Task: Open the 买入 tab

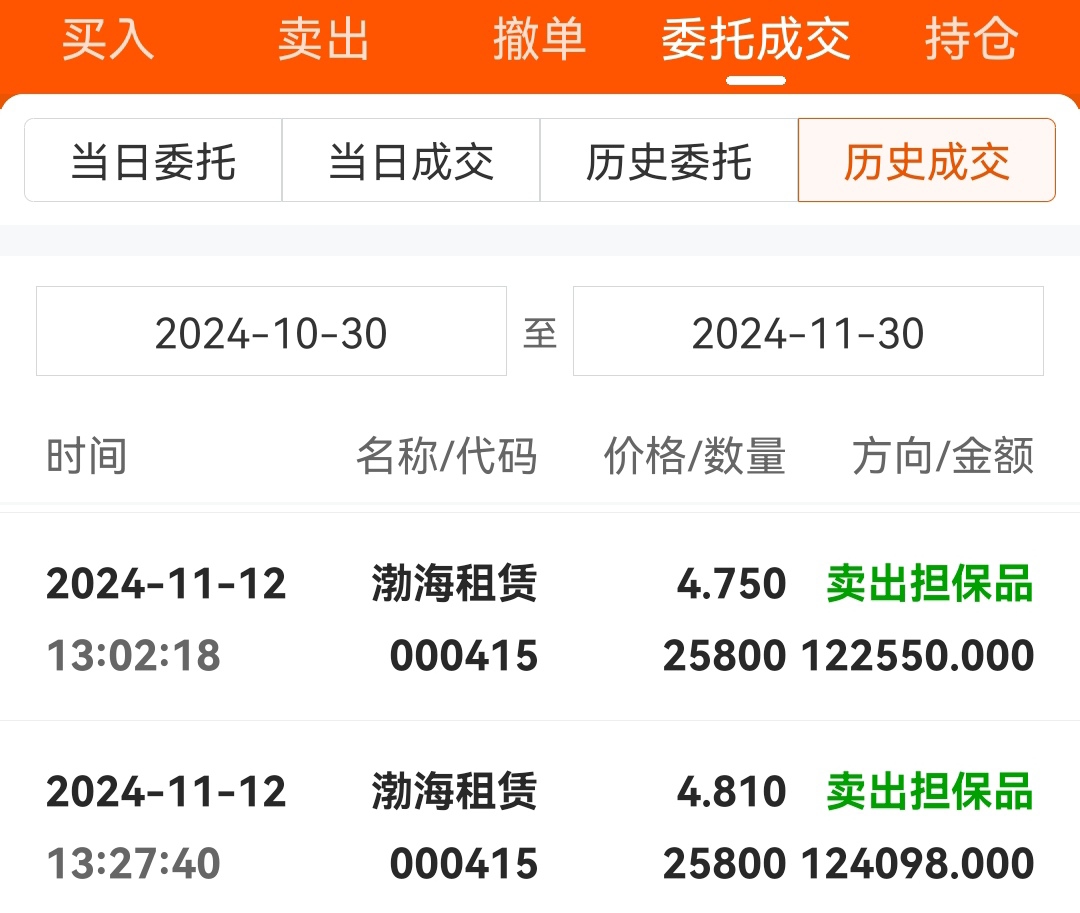Action: 108,39
